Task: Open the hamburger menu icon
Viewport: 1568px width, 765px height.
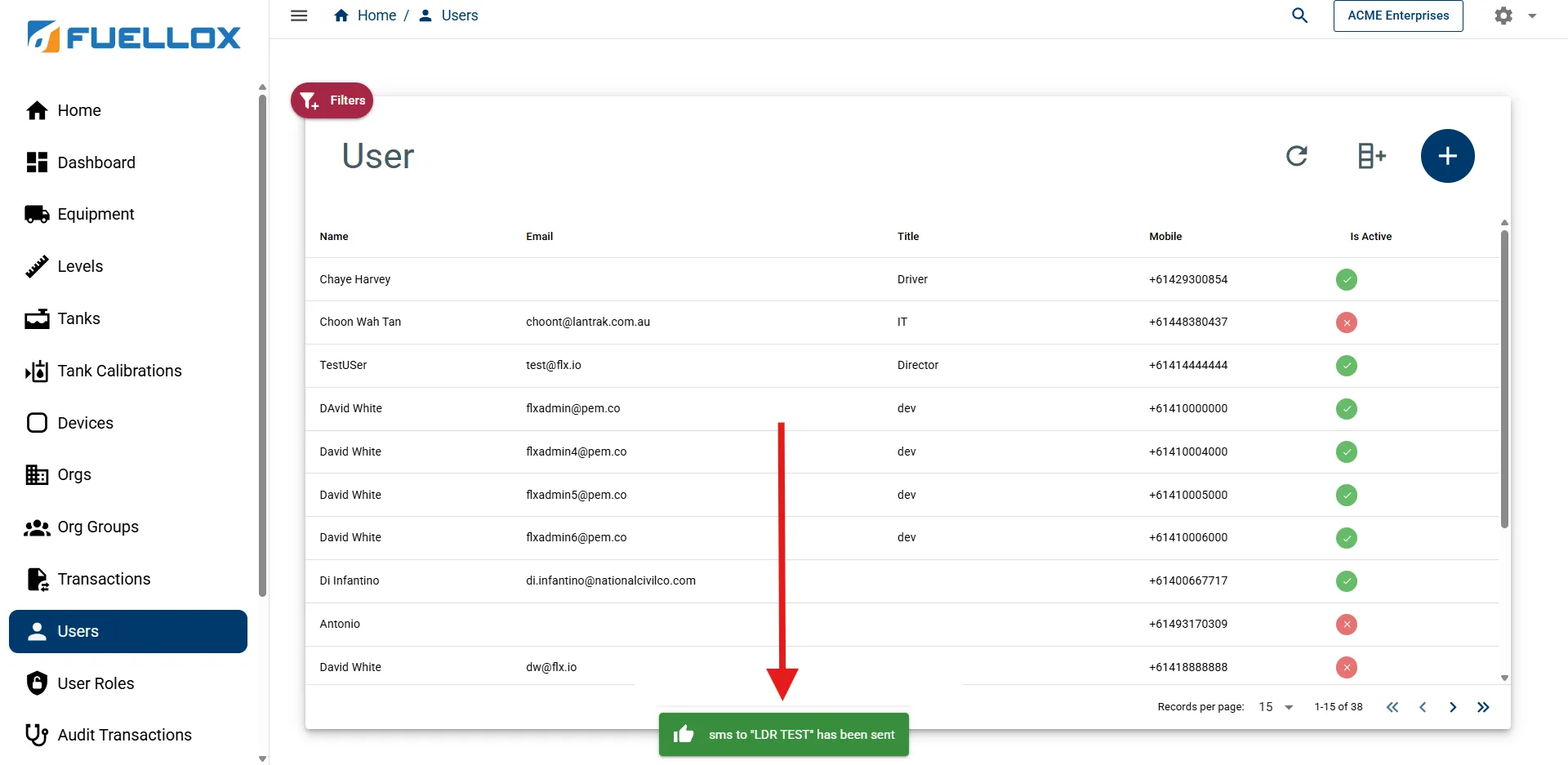Action: [x=299, y=16]
